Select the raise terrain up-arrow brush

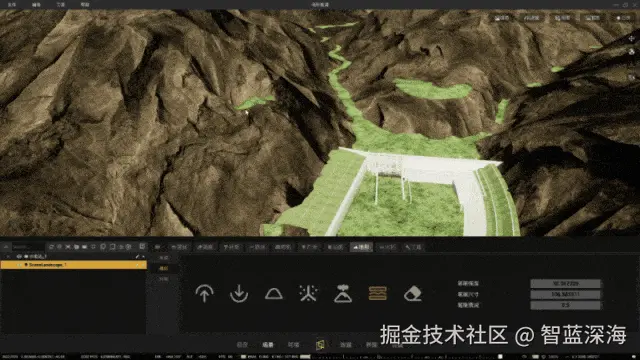(204, 293)
